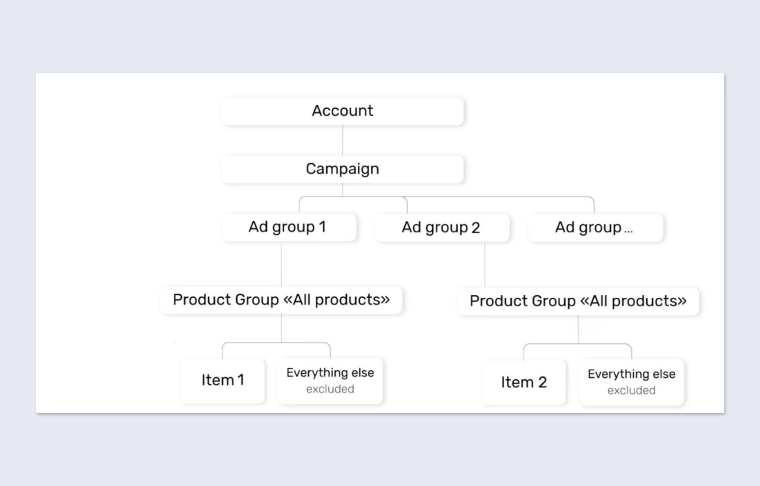
Task: Select the Everything else box beside Item 2
Action: [x=631, y=374]
